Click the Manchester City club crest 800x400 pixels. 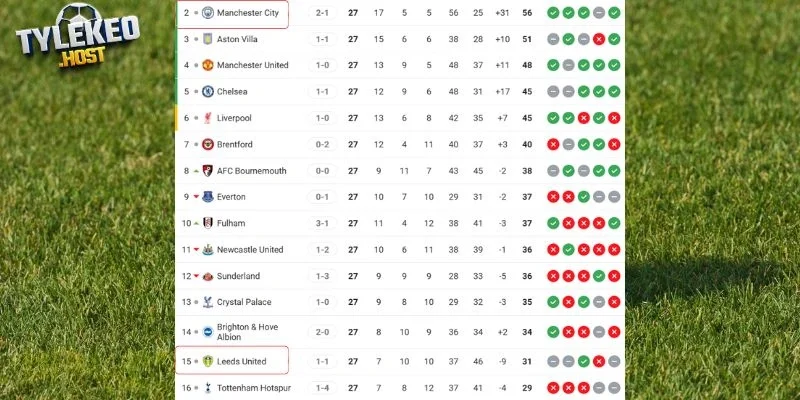click(208, 13)
